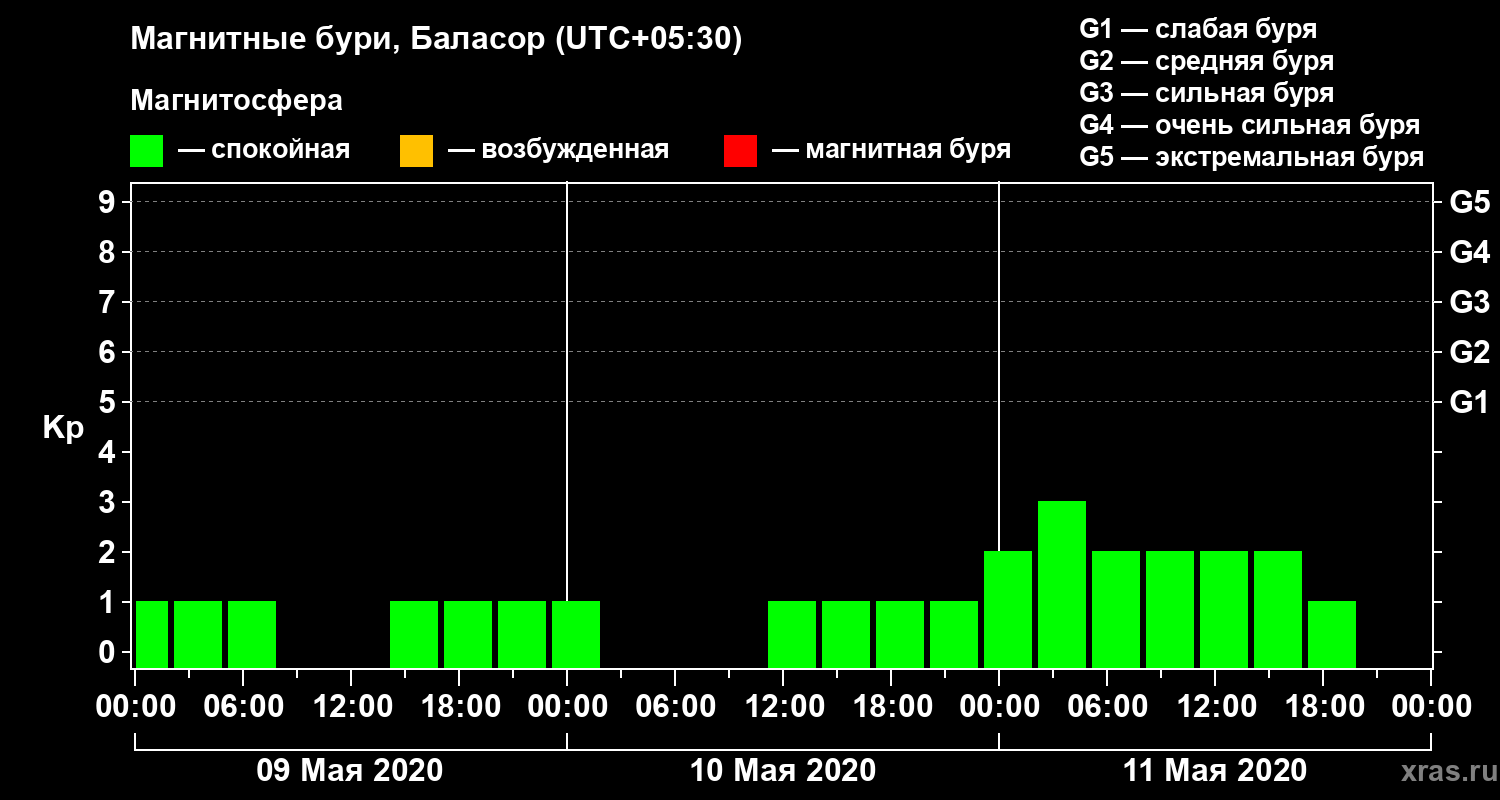
Task: Click the 'возбужденная' legend text
Action: (575, 150)
